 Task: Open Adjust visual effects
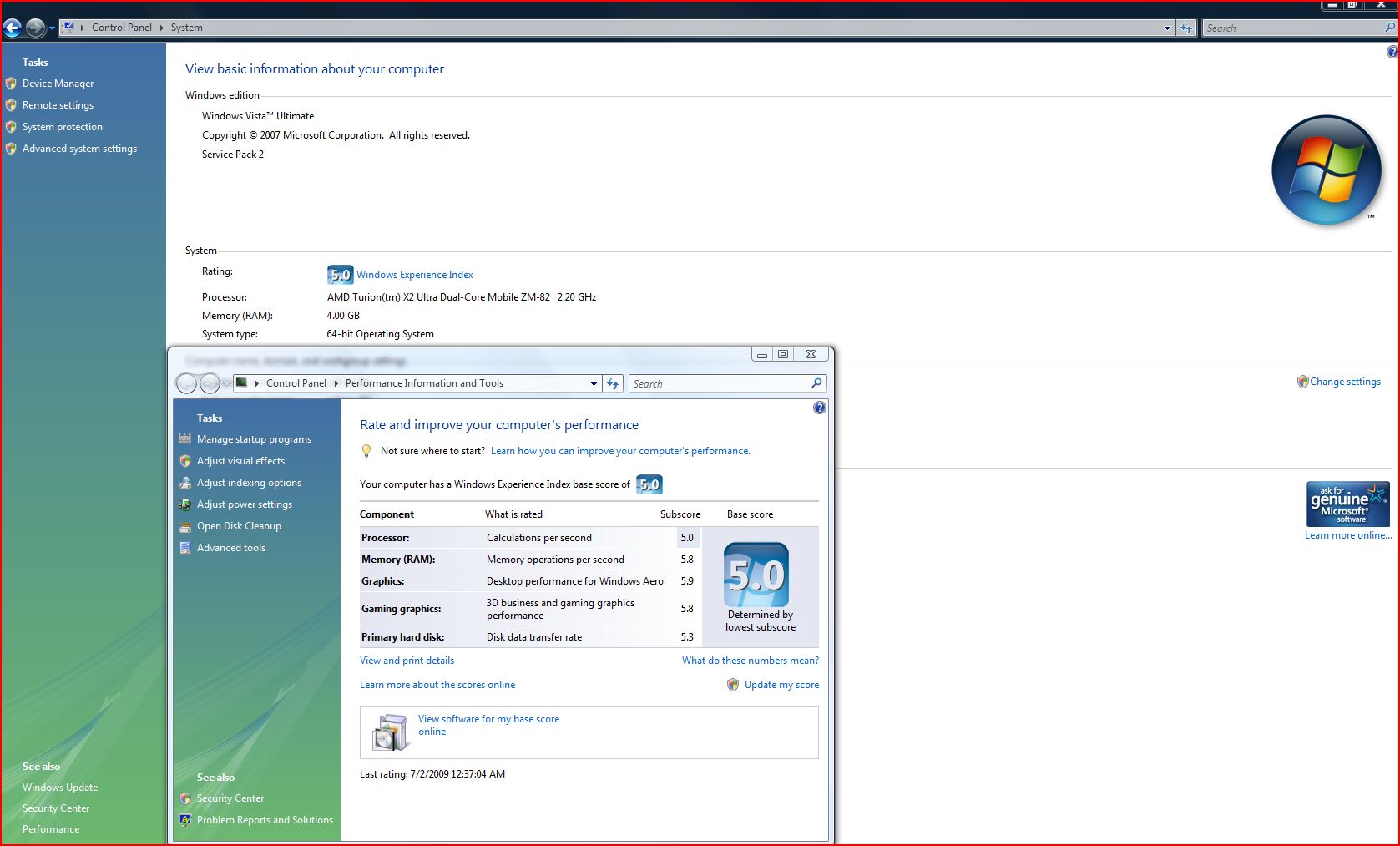pyautogui.click(x=240, y=461)
